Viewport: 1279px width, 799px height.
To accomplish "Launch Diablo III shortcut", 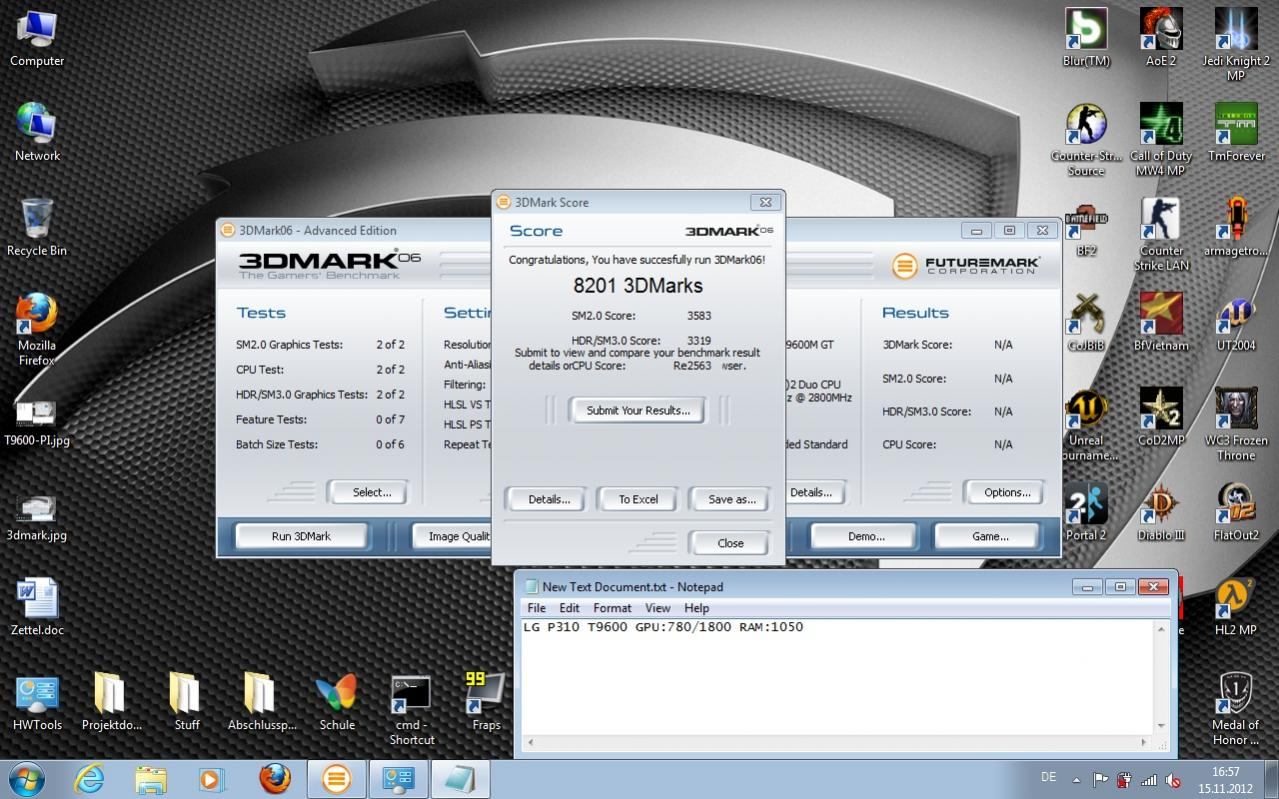I will pyautogui.click(x=1161, y=512).
